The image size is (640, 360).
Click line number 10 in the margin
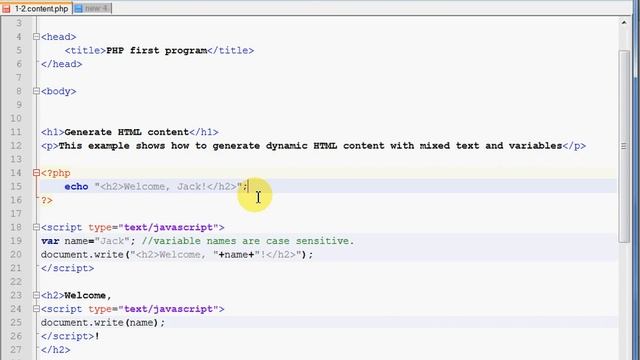coord(16,118)
